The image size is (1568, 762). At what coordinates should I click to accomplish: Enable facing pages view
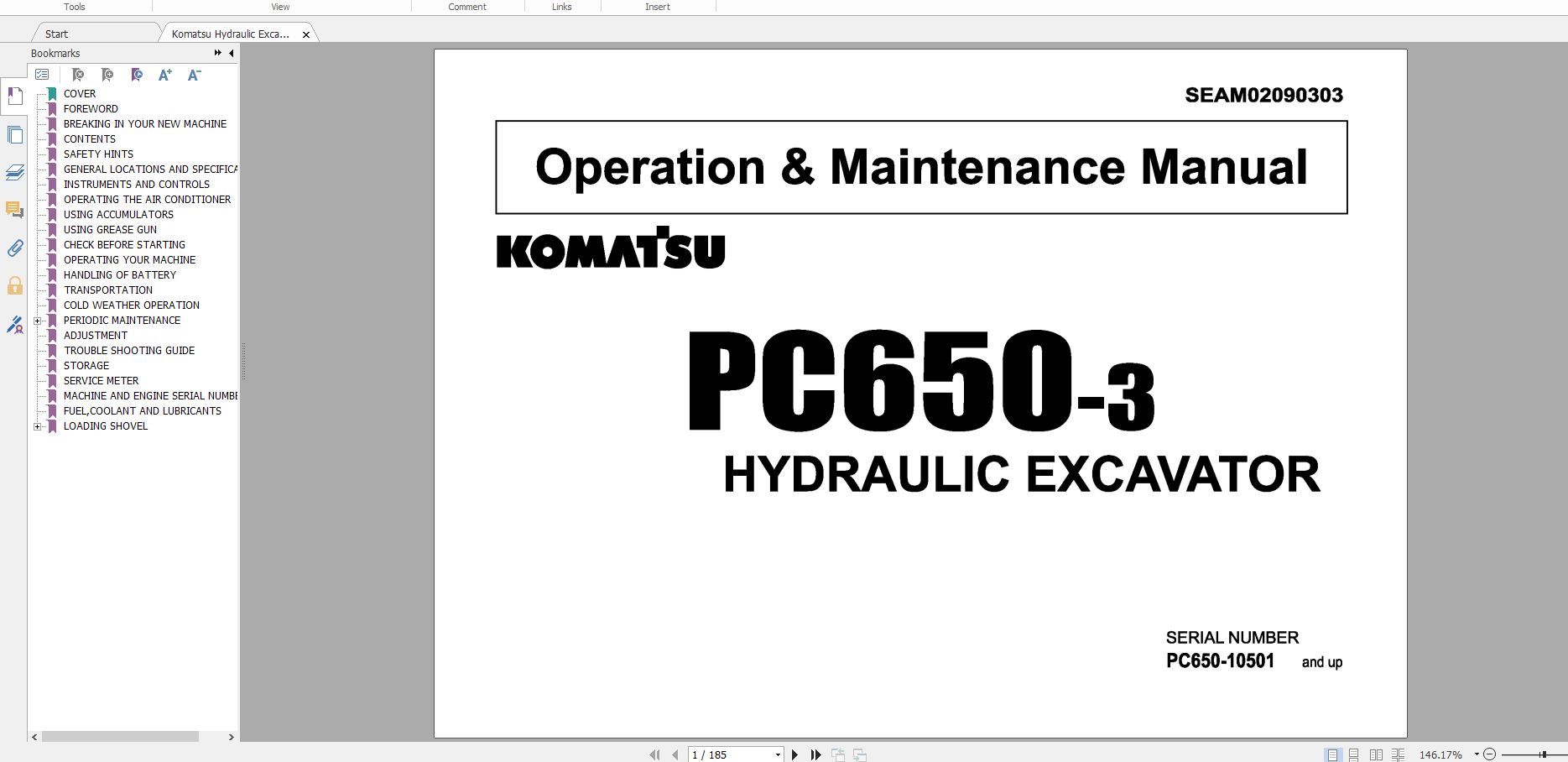pos(1376,755)
